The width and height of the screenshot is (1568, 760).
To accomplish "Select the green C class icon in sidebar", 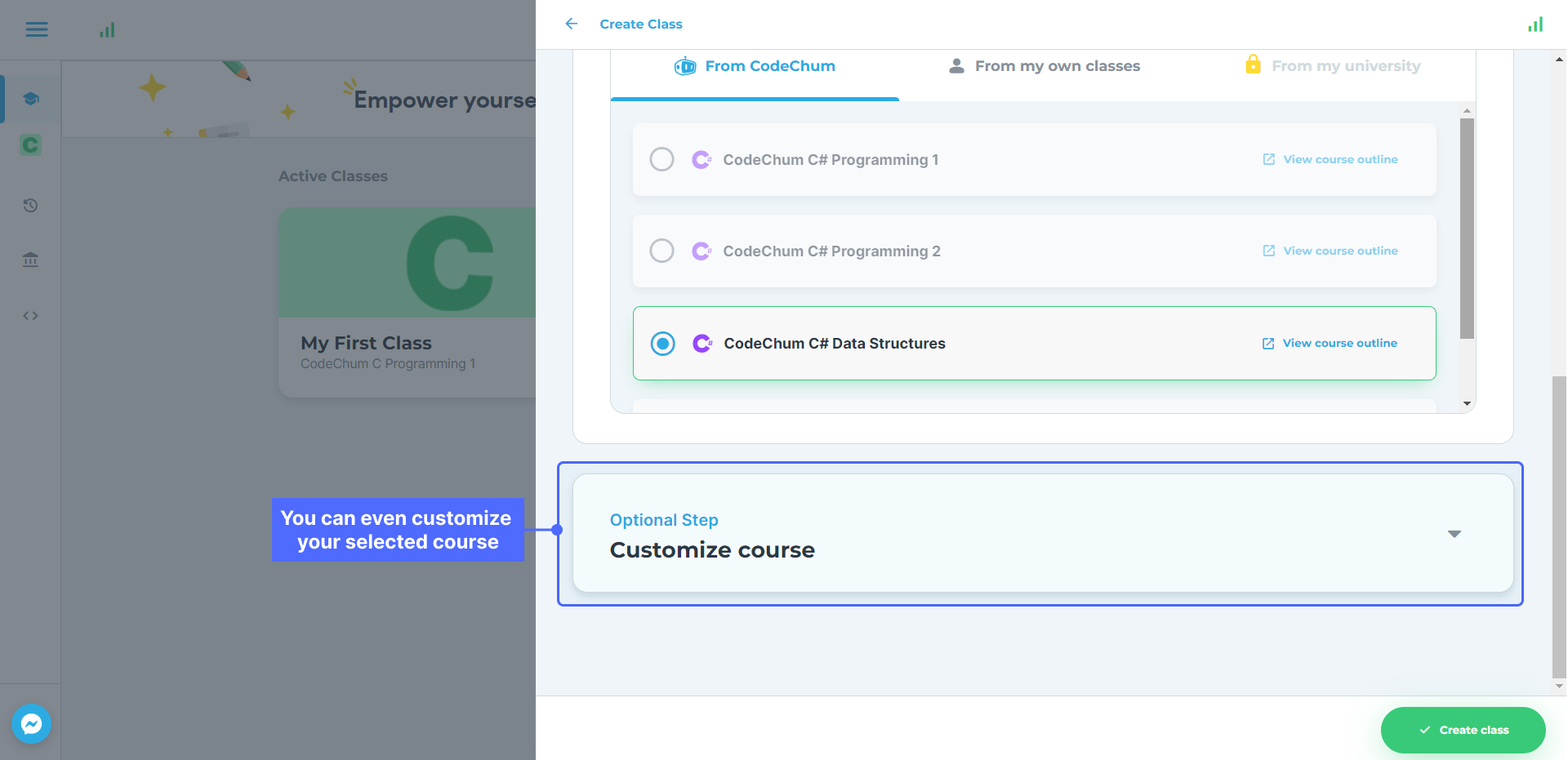I will coord(31,145).
